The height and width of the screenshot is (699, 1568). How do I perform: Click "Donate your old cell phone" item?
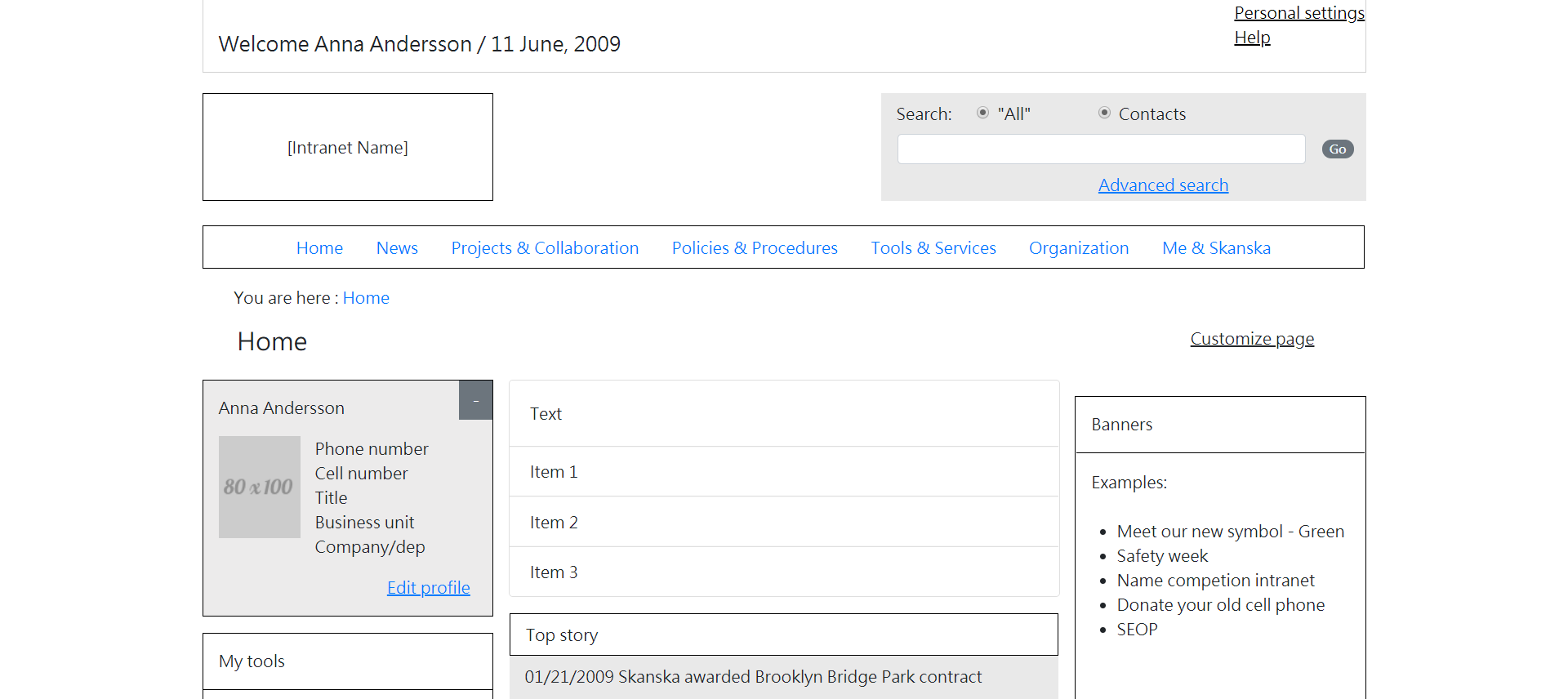coord(1220,605)
